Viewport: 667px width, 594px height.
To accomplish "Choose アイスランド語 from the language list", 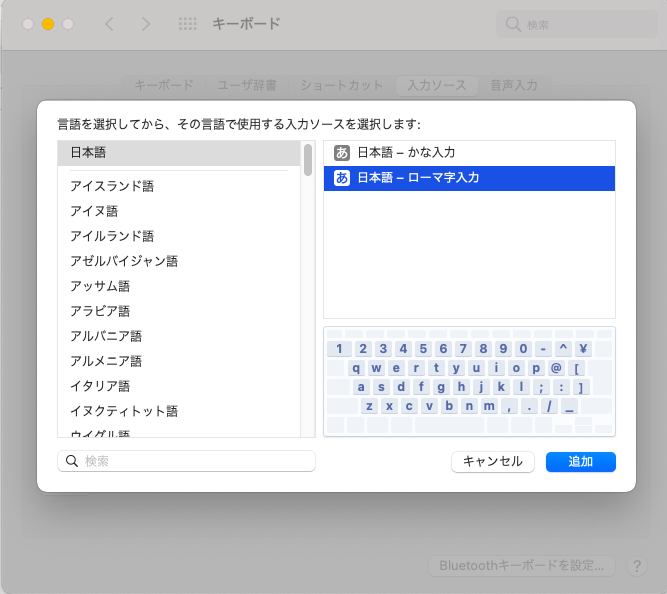I will click(179, 186).
